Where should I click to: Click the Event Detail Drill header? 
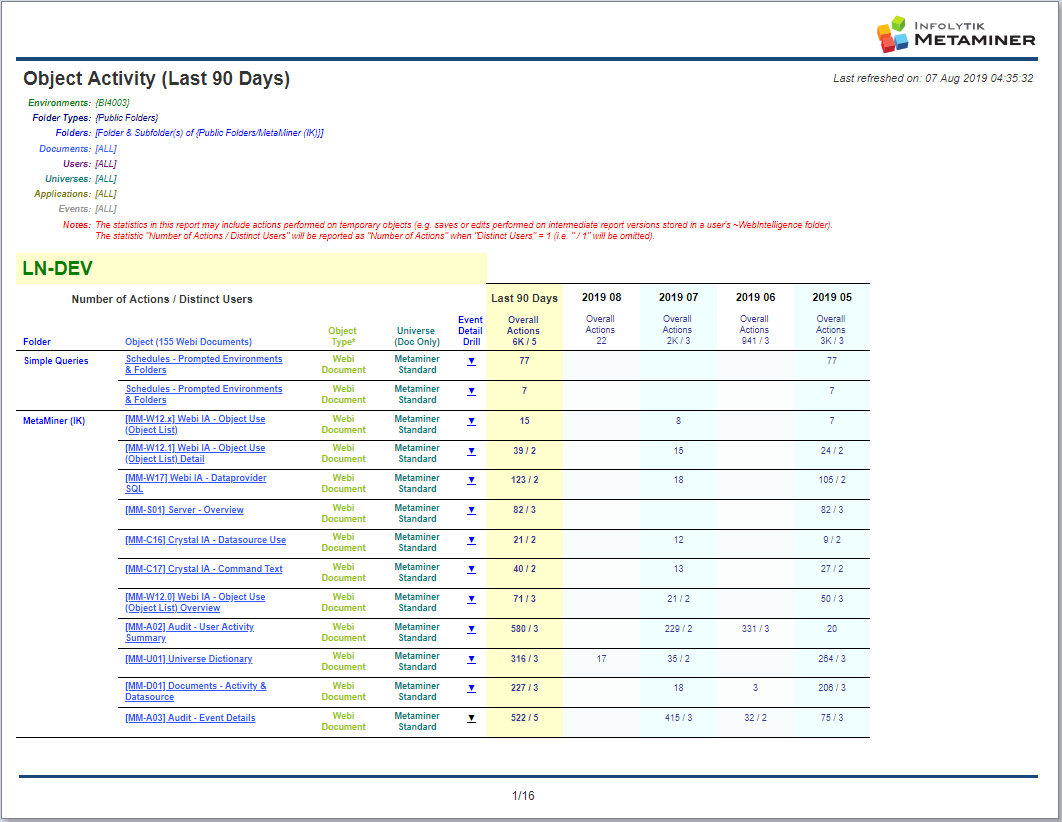coord(471,331)
